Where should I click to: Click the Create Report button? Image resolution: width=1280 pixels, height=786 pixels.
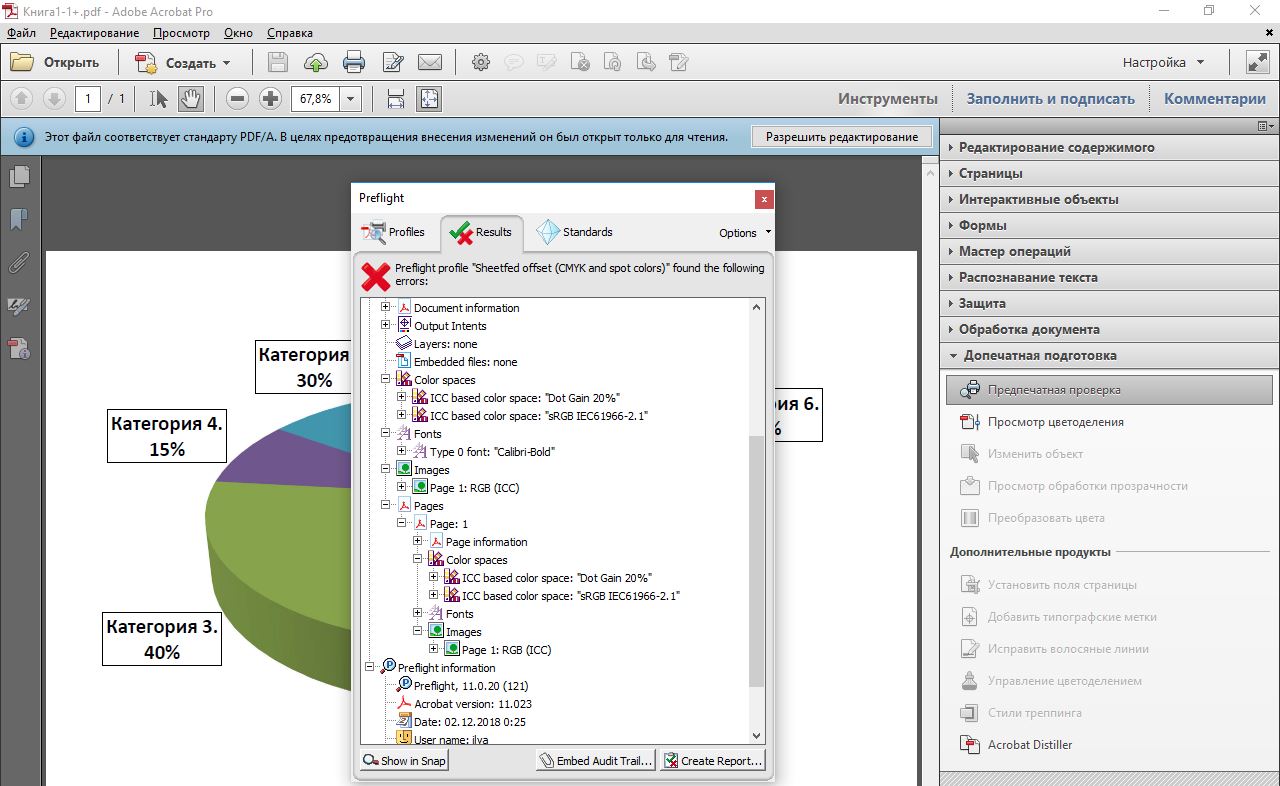tap(713, 761)
